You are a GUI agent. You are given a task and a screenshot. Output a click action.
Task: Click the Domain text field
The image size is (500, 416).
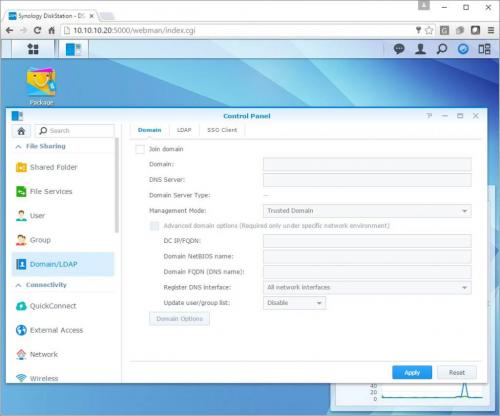coord(367,164)
